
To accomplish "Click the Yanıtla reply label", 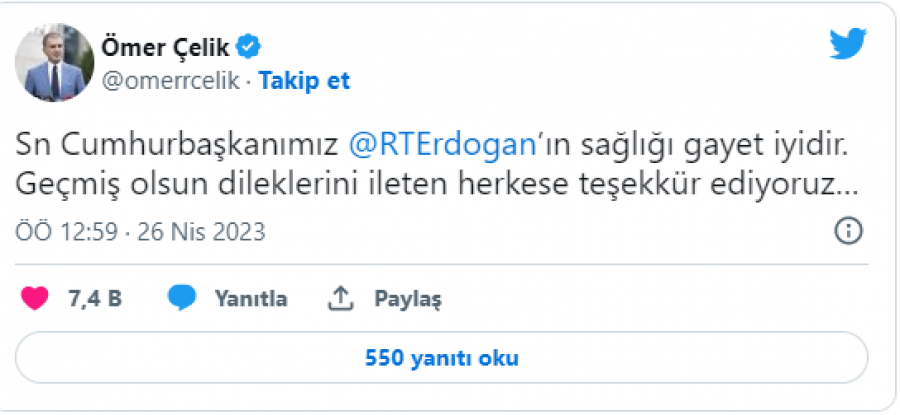I will coord(251,298).
